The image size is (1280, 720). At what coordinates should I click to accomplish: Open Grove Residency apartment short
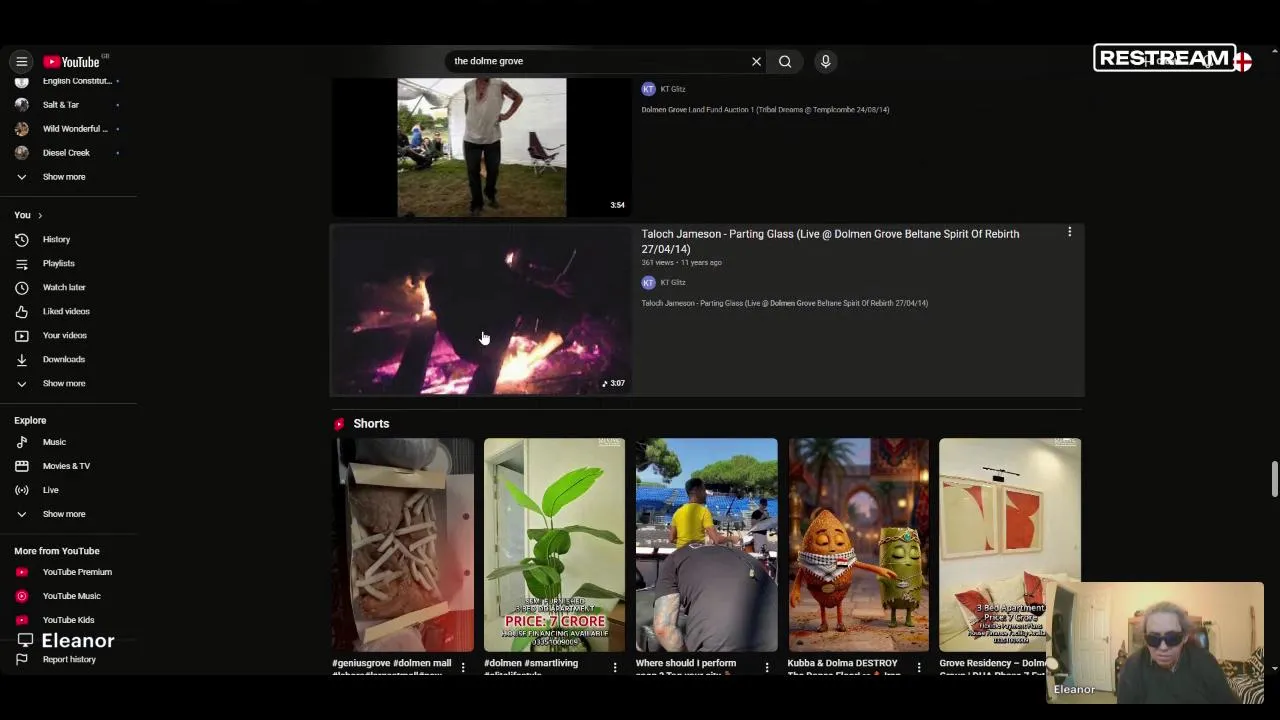[x=1010, y=545]
